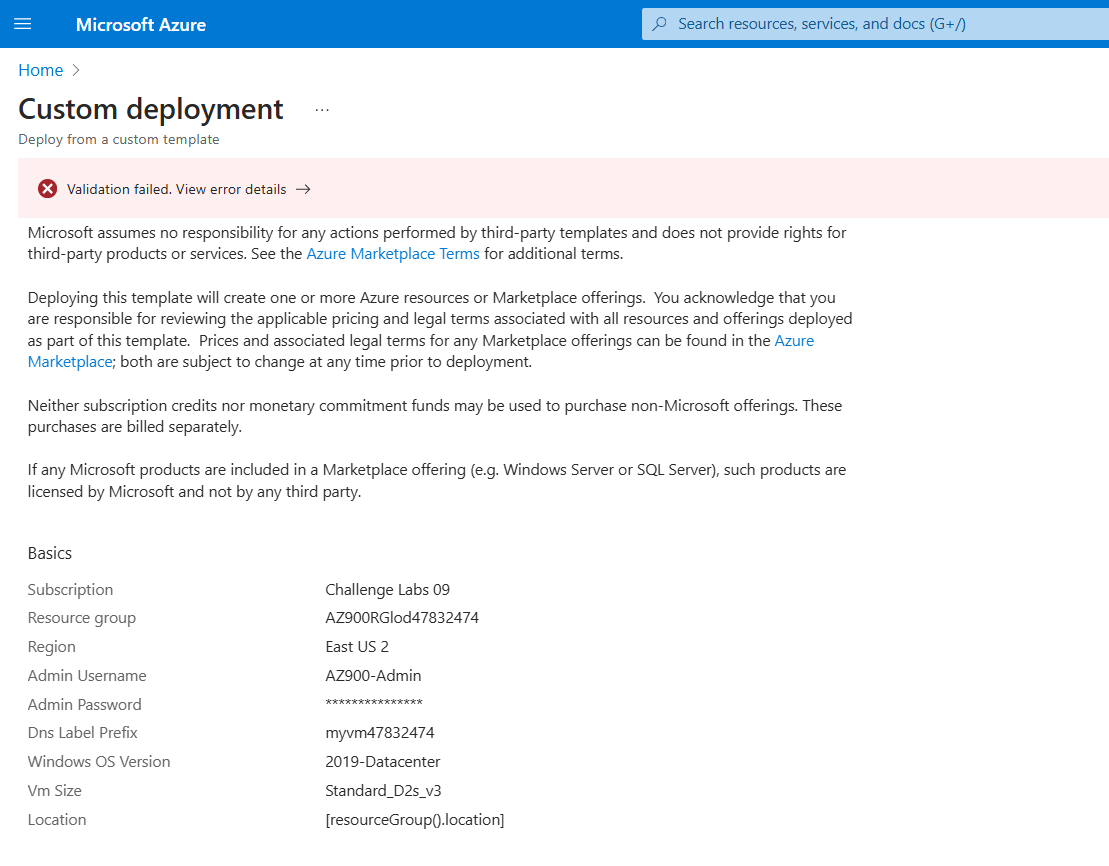Image resolution: width=1109 pixels, height=866 pixels.
Task: Click the myvm47832474 DNS label prefix value
Action: pyautogui.click(x=380, y=733)
